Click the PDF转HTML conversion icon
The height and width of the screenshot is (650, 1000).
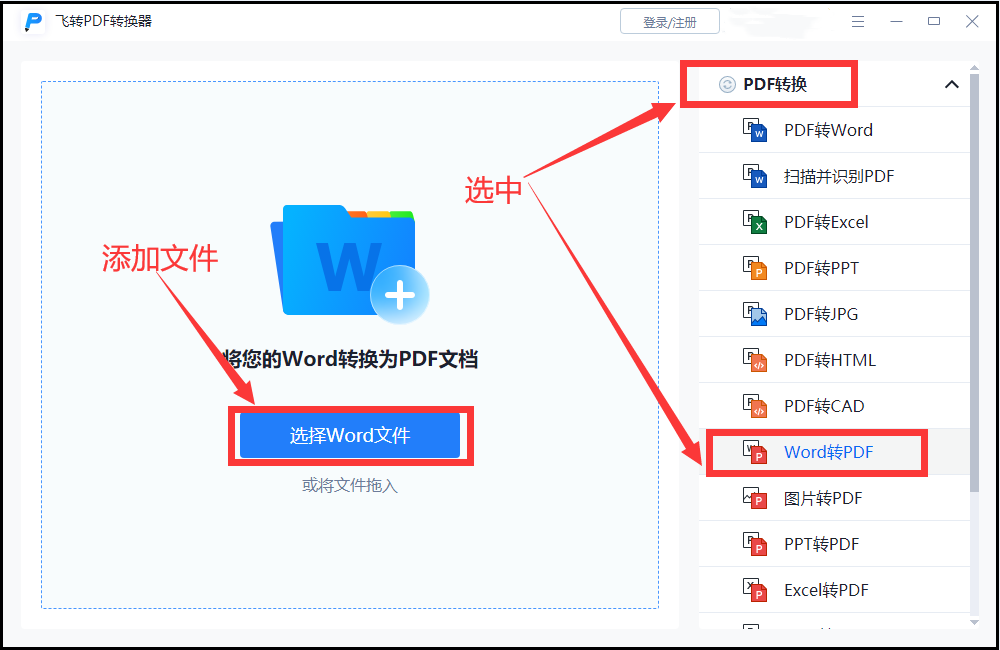pyautogui.click(x=753, y=359)
